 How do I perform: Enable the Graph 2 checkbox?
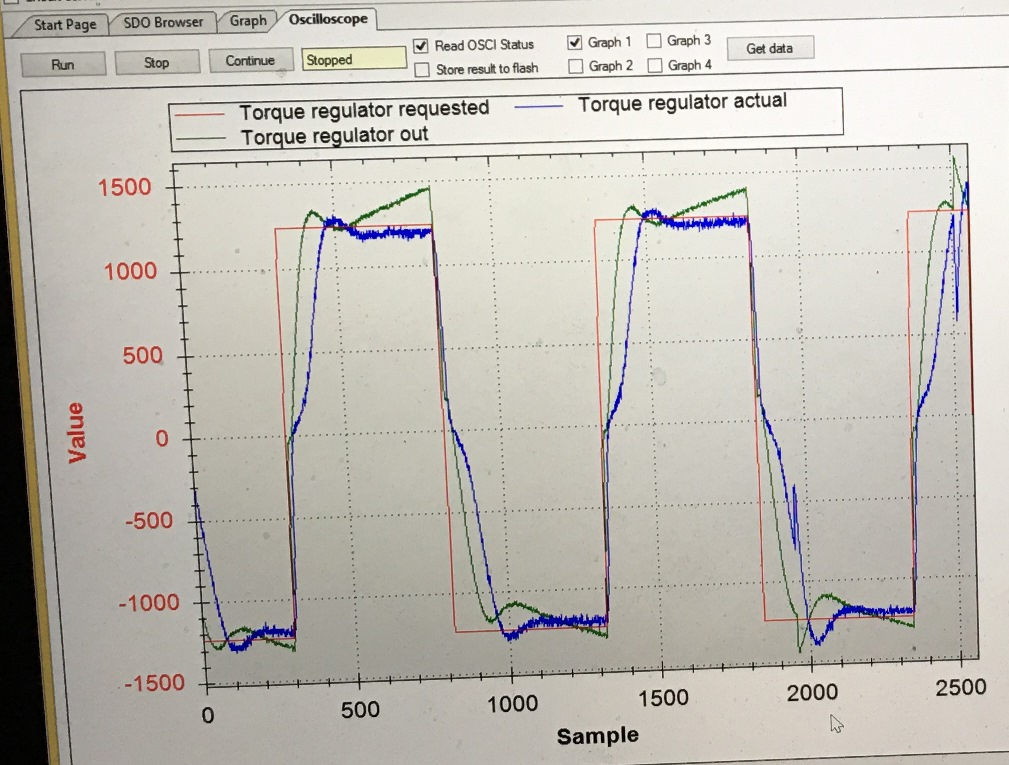(576, 67)
